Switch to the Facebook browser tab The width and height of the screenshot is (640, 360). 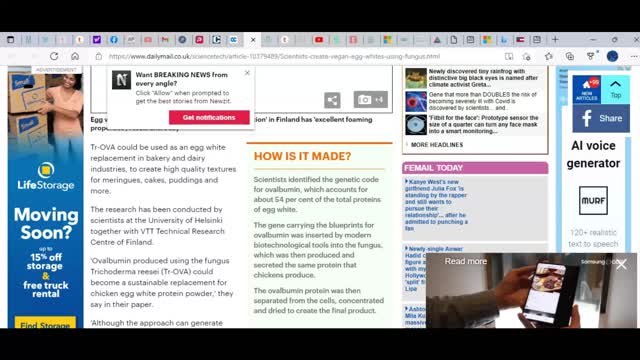114,40
